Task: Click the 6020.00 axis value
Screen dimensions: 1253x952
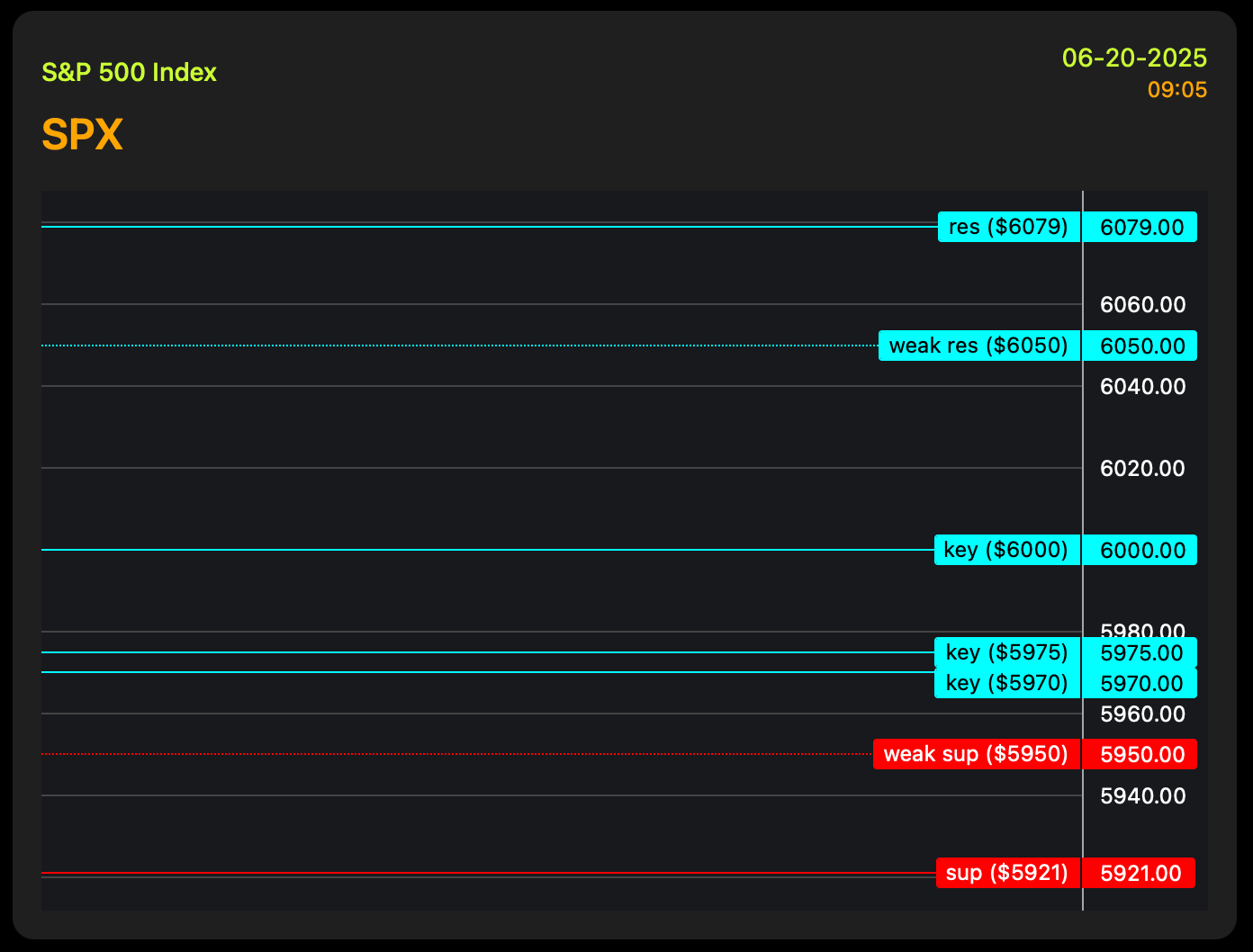Action: coord(1143,469)
